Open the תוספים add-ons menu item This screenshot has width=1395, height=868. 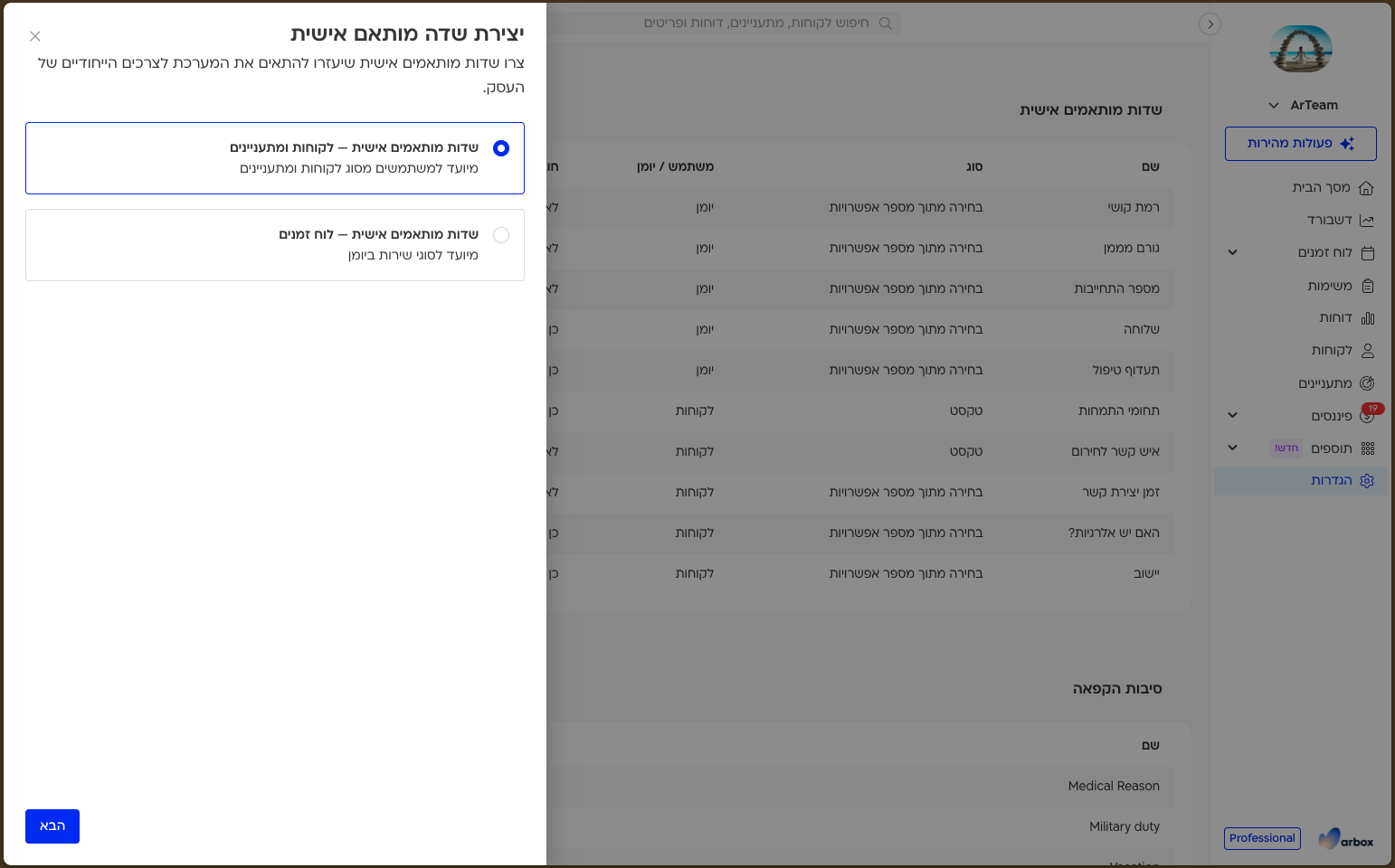(1332, 448)
